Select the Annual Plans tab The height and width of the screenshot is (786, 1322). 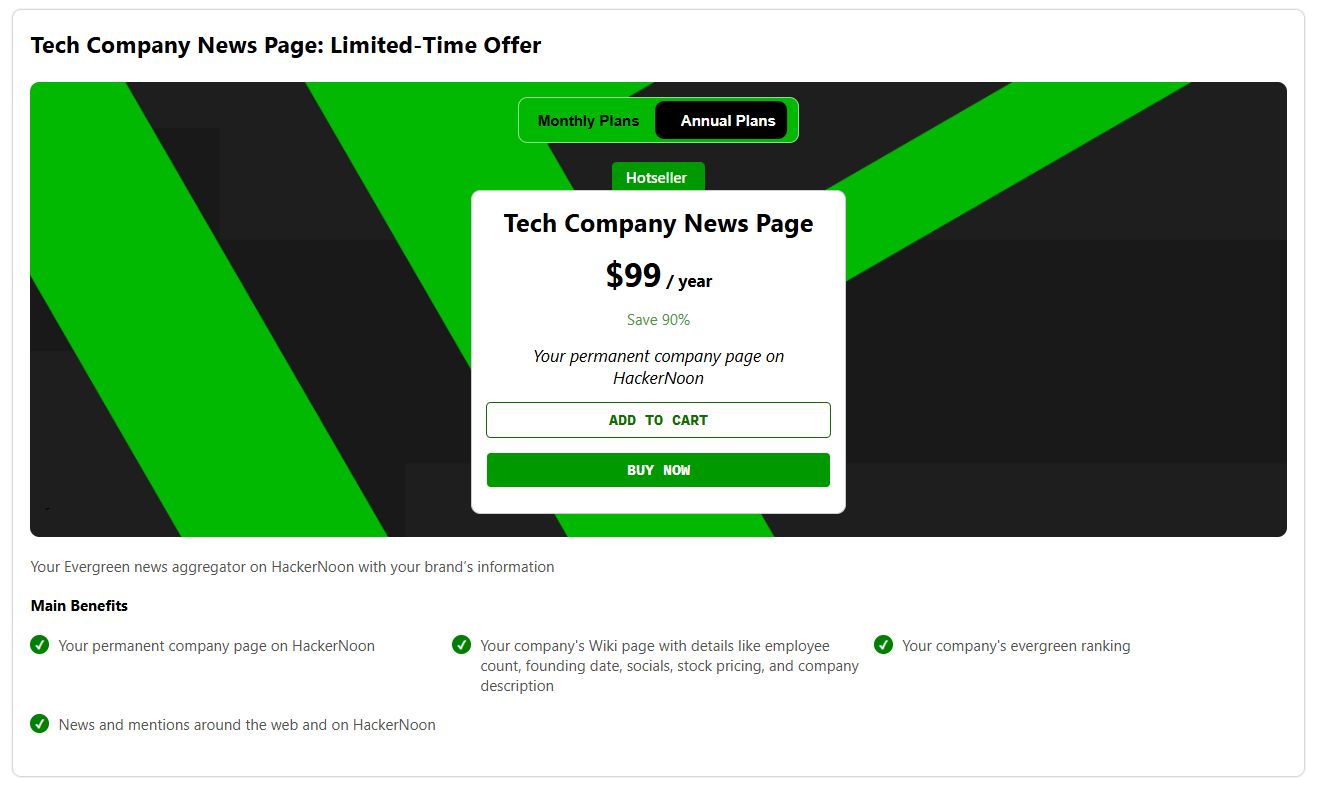[722, 121]
